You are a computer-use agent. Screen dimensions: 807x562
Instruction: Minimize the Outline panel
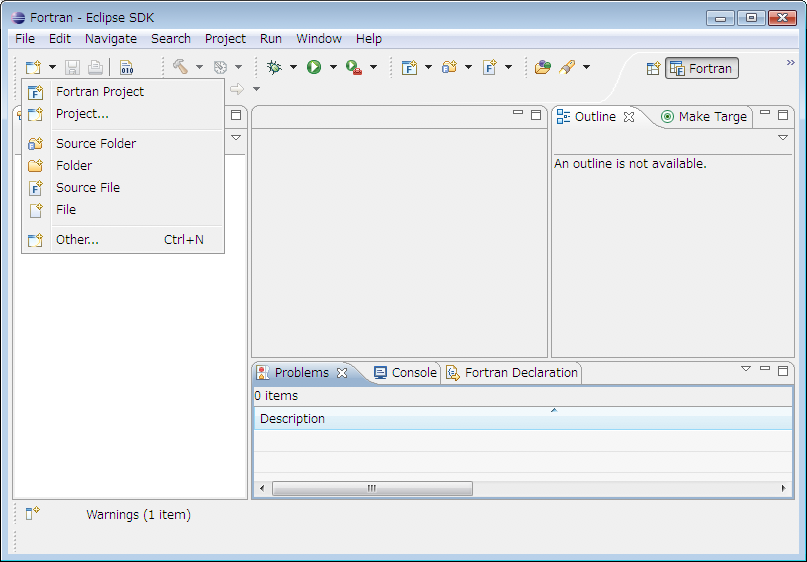pos(765,112)
